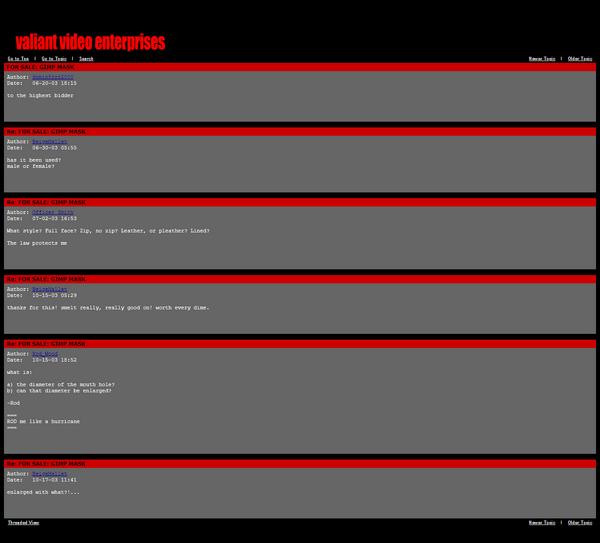This screenshot has width=600, height=543.
Task: Go to Newer Topic from top navigation
Action: pos(542,59)
